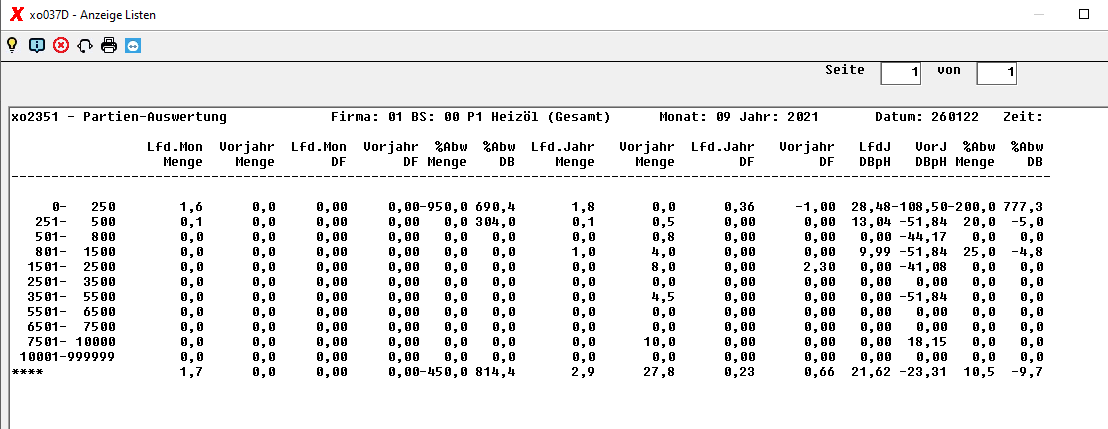Click the value 777,3 in row 0-250
The image size is (1108, 429).
click(x=1022, y=207)
